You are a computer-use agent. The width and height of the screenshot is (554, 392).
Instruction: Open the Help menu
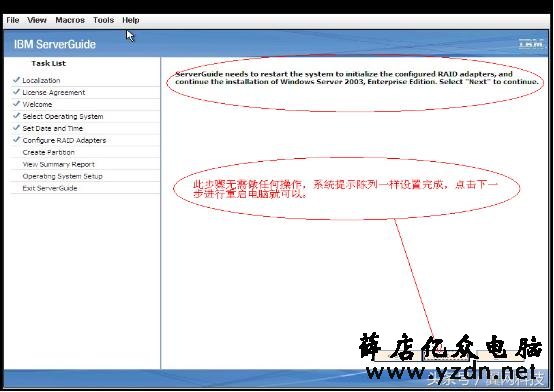[x=131, y=20]
